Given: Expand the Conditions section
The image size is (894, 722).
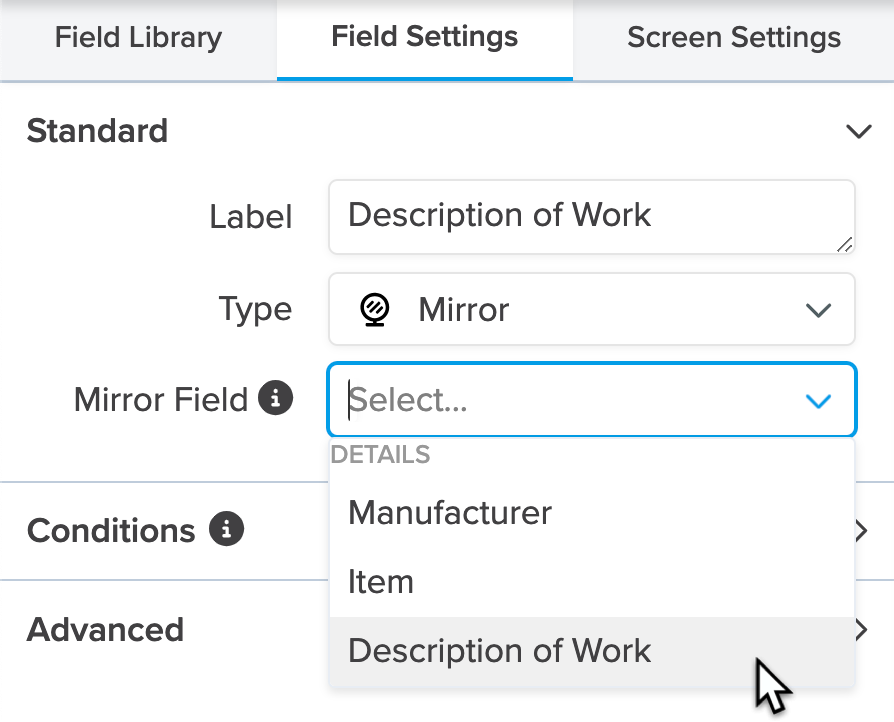Looking at the screenshot, I should click(x=861, y=531).
